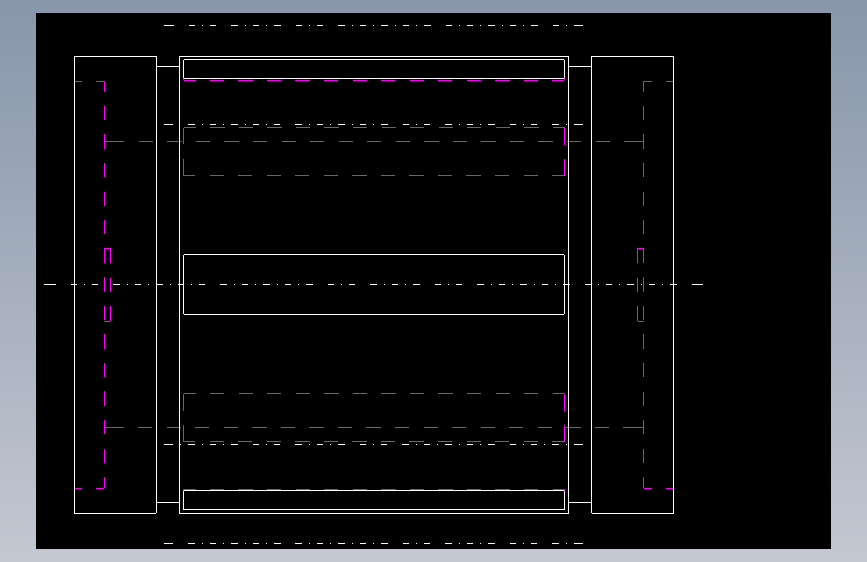Select the central solid white rectangle

coord(374,284)
